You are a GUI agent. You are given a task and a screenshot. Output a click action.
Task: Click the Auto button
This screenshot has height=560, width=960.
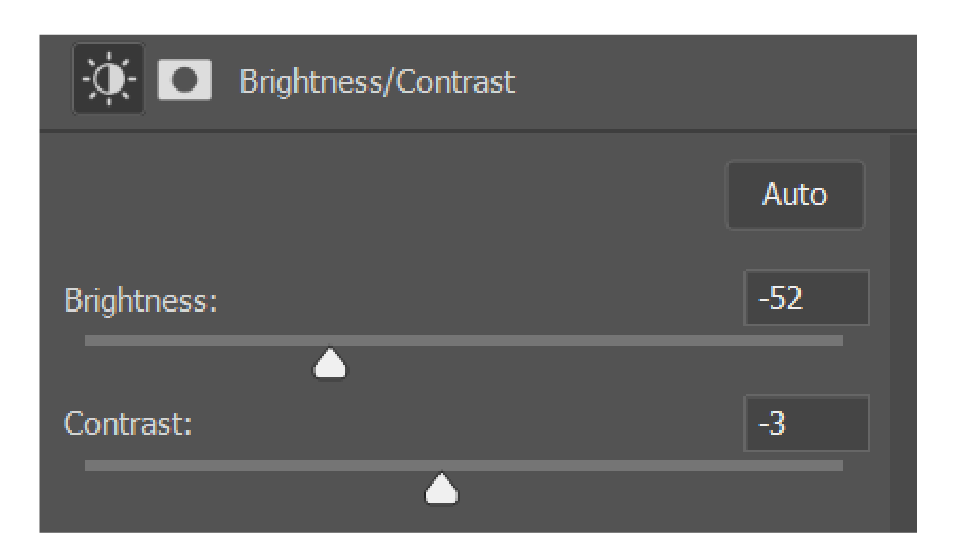pyautogui.click(x=795, y=195)
